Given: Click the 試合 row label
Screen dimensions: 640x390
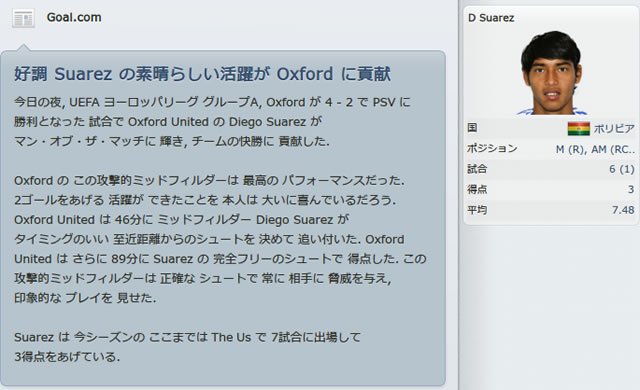Looking at the screenshot, I should 477,169.
